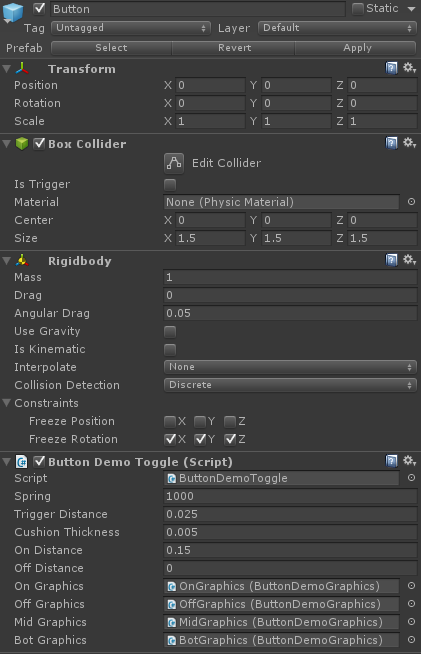Click the ButtonDemoToggle script reference field
The width and height of the screenshot is (421, 654).
click(x=281, y=478)
